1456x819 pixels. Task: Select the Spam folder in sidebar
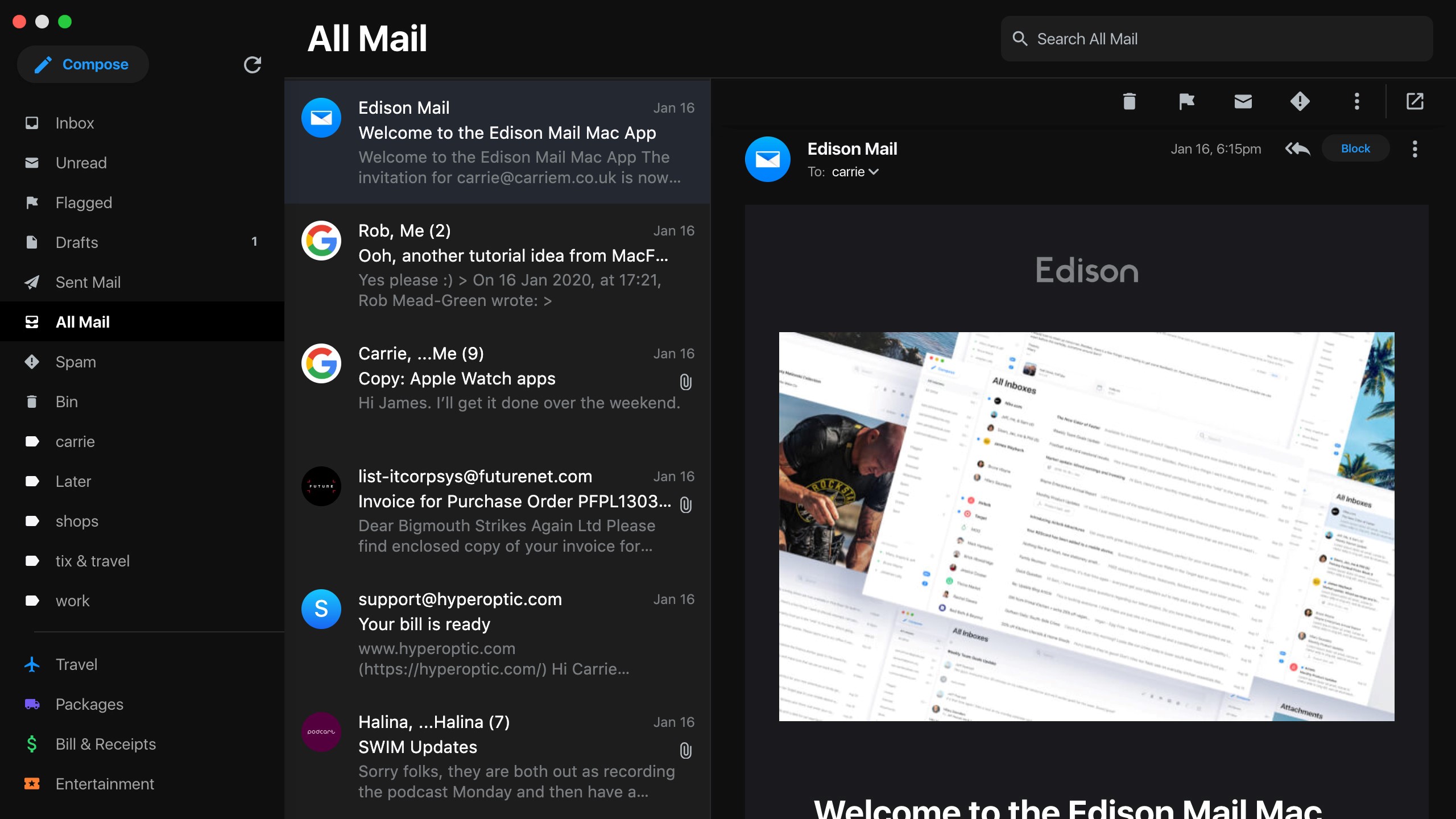75,361
